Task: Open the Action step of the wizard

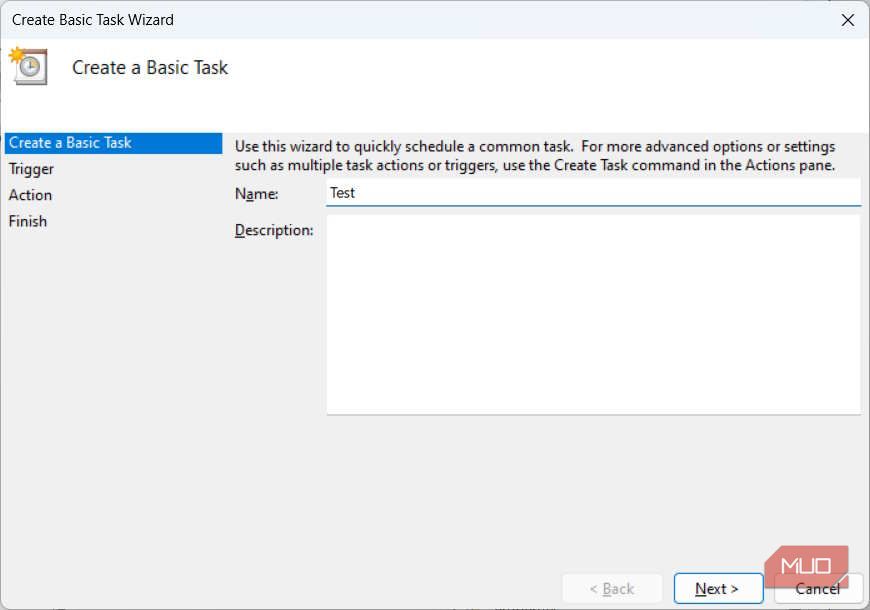Action: (x=29, y=195)
